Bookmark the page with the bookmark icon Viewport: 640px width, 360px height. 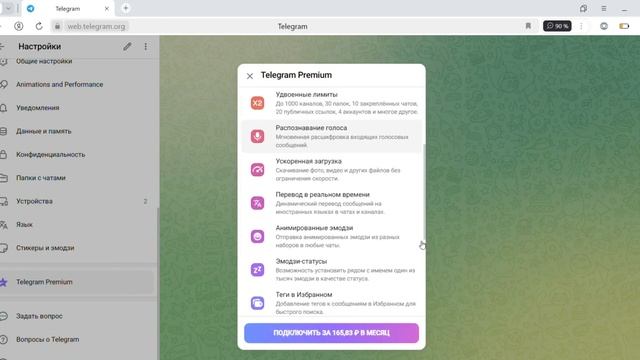(528, 26)
